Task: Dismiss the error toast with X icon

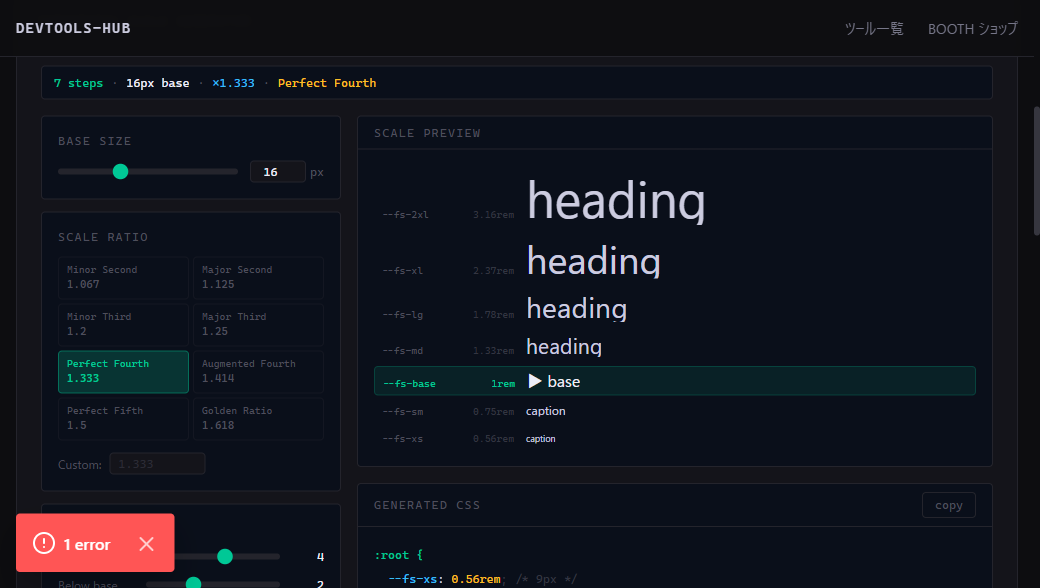Action: click(147, 544)
